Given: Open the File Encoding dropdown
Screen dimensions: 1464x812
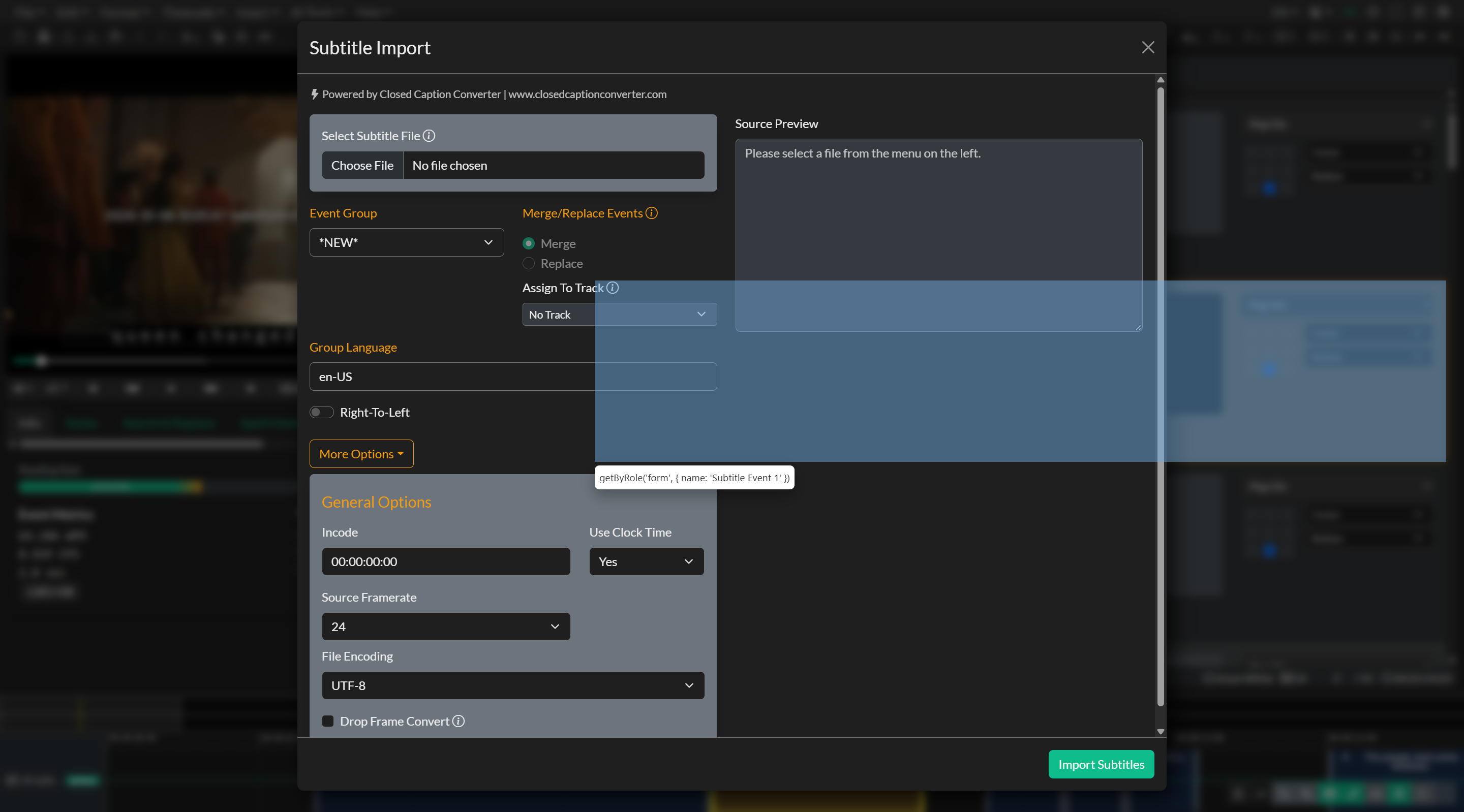Looking at the screenshot, I should [x=513, y=686].
